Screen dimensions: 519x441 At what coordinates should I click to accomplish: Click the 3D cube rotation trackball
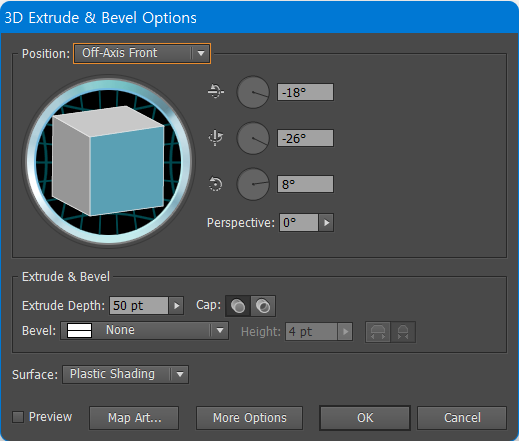[x=109, y=161]
